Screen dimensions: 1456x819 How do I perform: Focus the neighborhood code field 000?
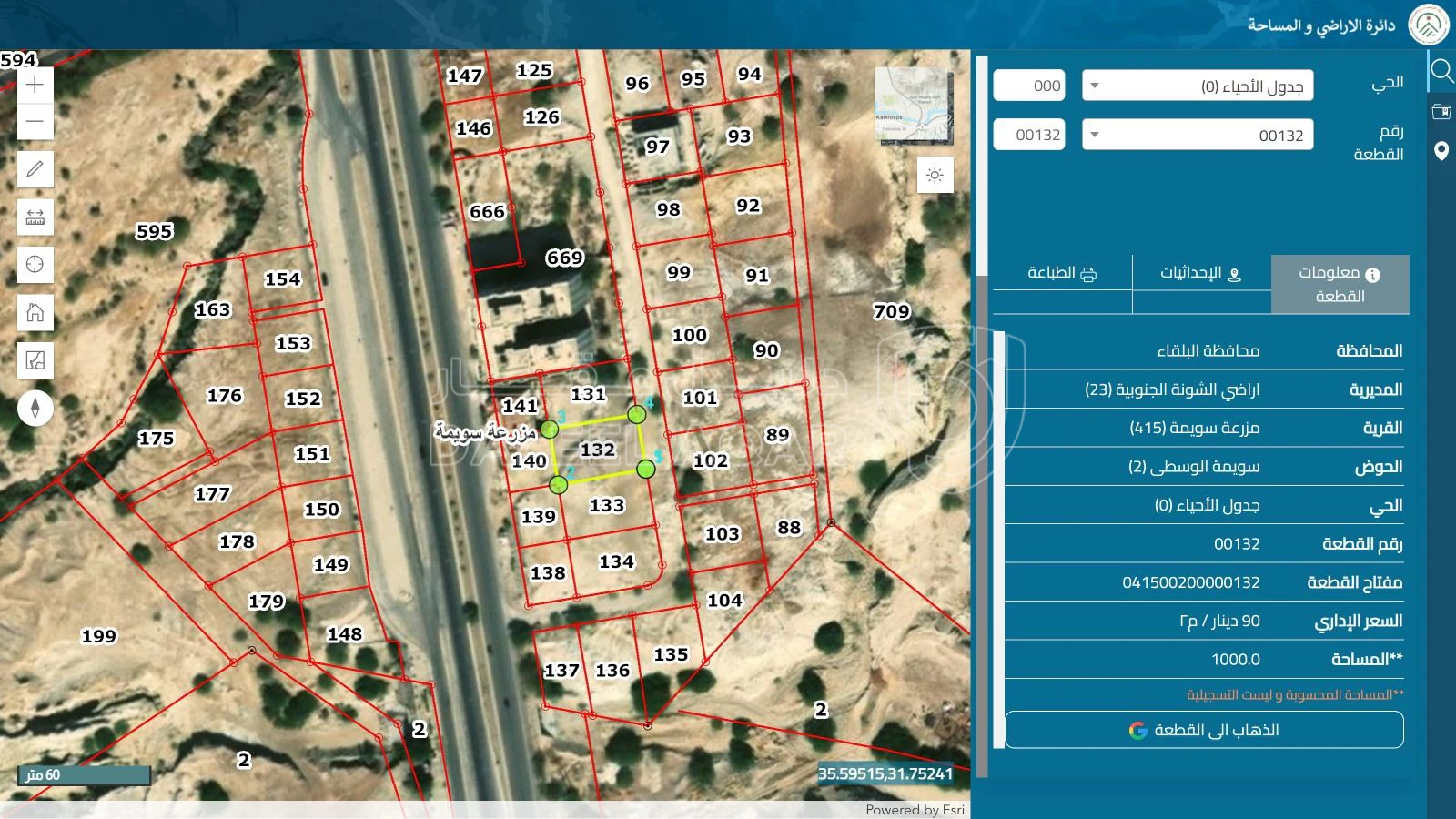1029,86
